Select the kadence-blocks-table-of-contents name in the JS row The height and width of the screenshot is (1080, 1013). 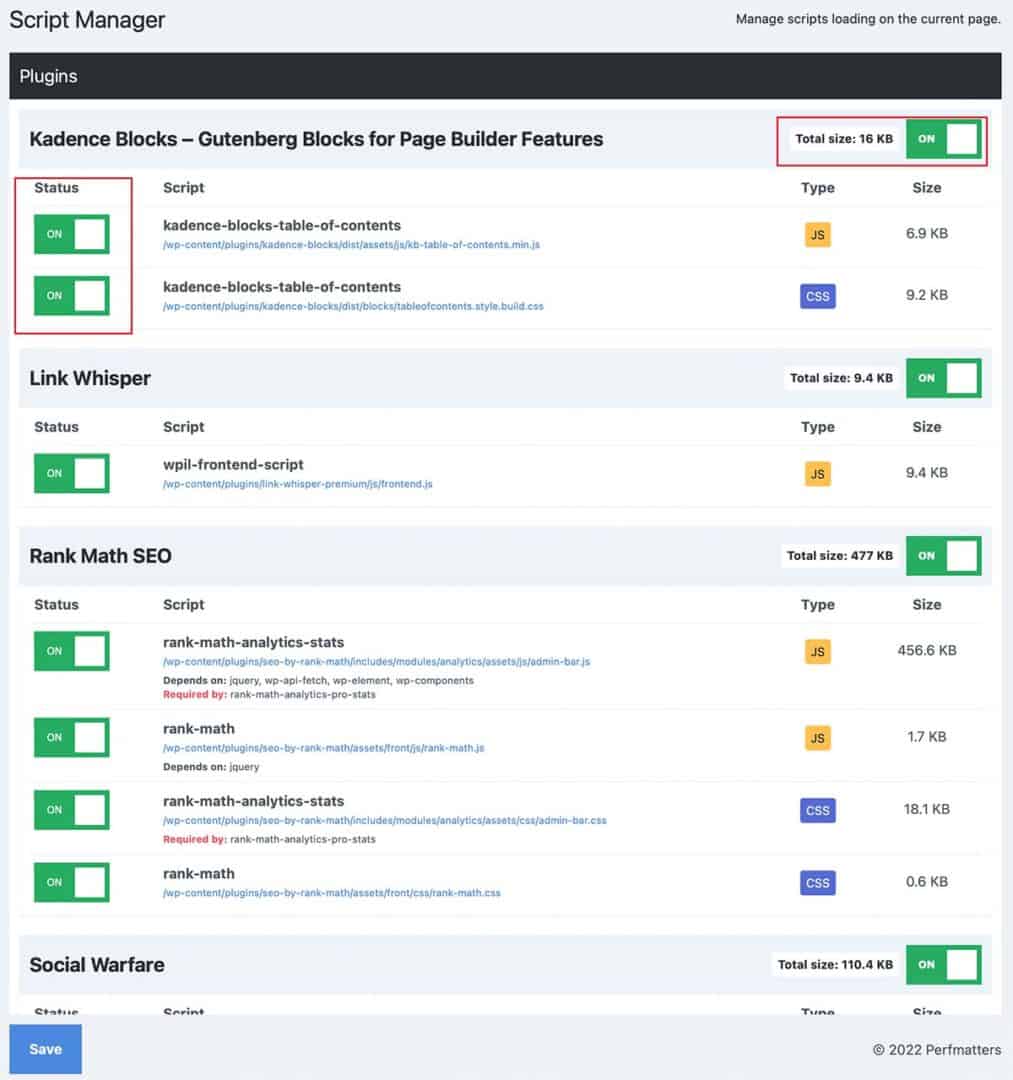pyautogui.click(x=282, y=225)
